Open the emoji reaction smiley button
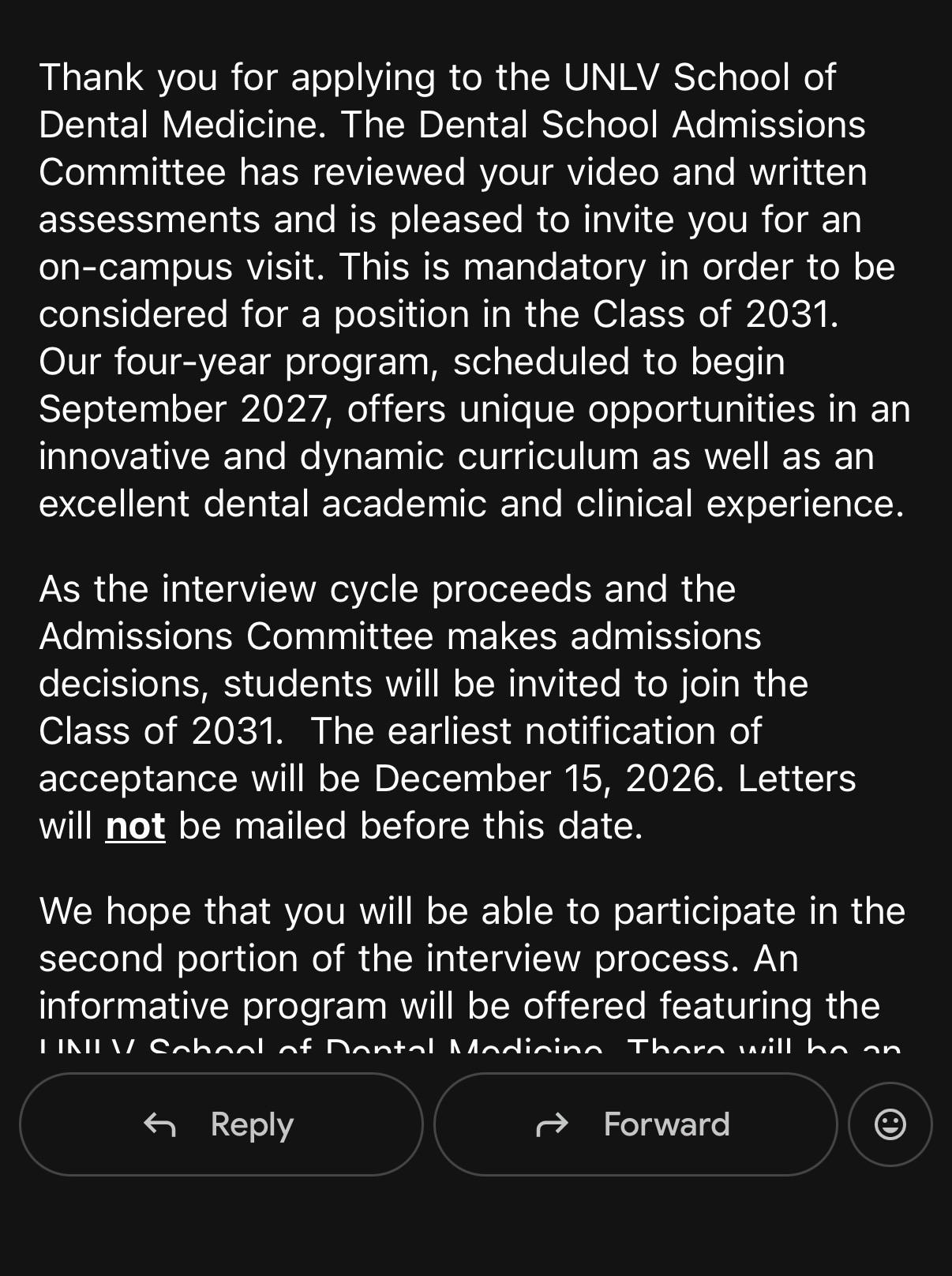Viewport: 952px width, 1276px height. point(890,1124)
